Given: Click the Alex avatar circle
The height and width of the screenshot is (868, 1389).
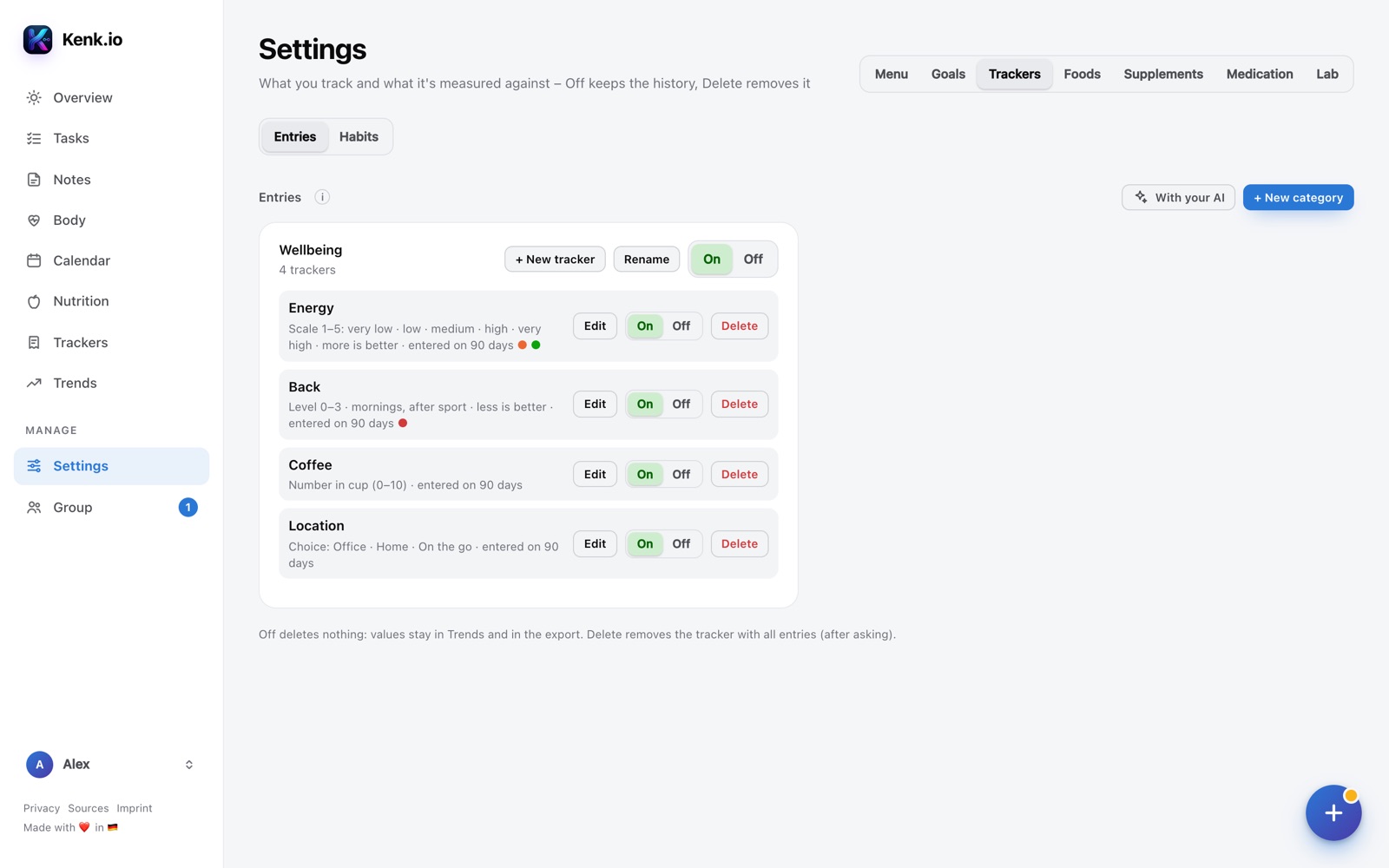Looking at the screenshot, I should tap(39, 765).
